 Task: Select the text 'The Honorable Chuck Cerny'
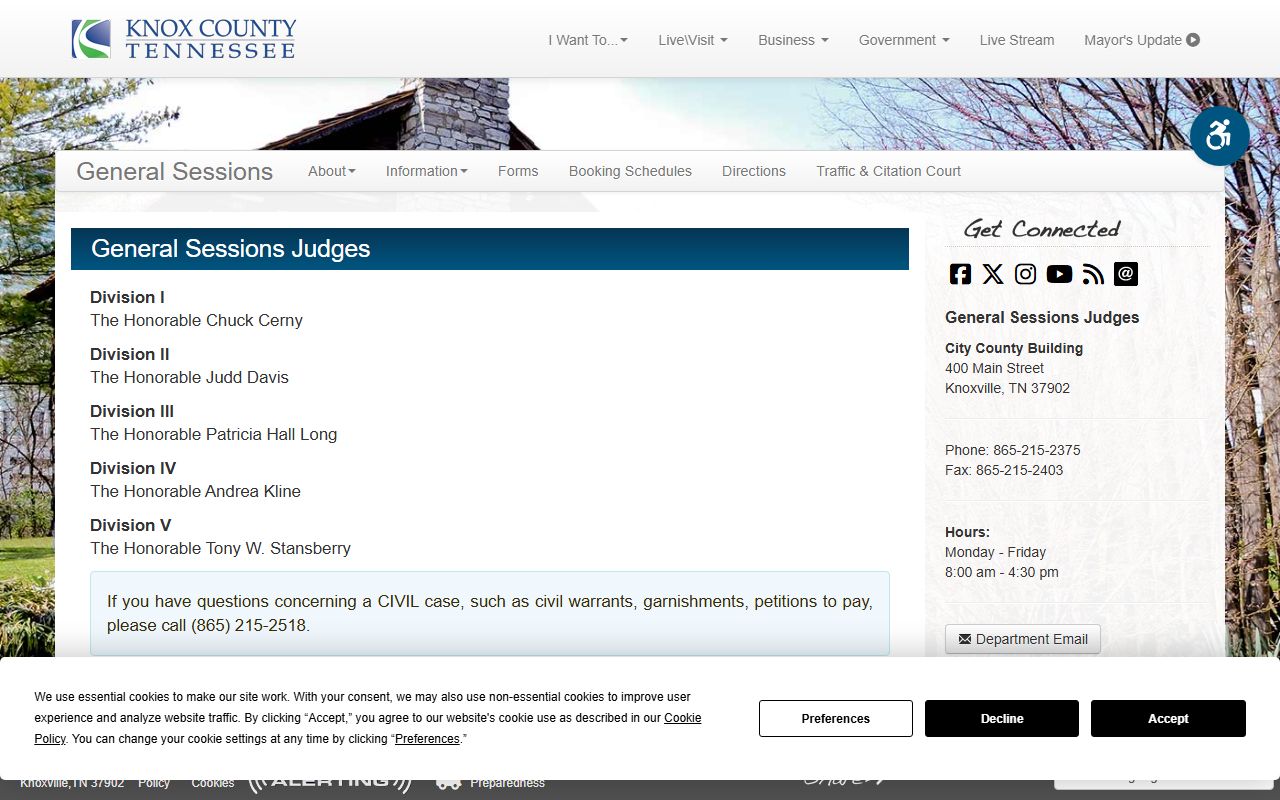196,320
